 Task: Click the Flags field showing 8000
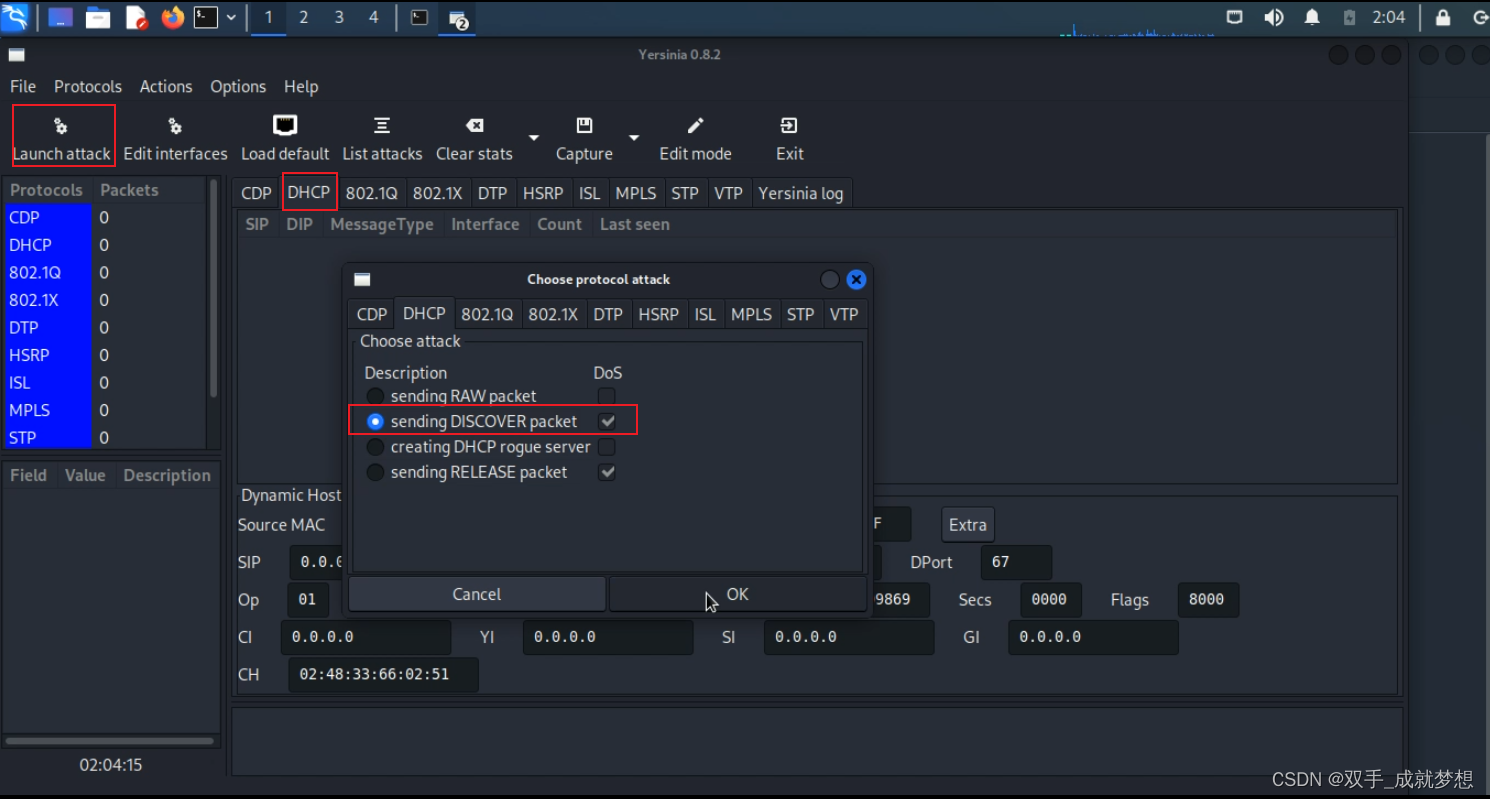(x=1208, y=600)
